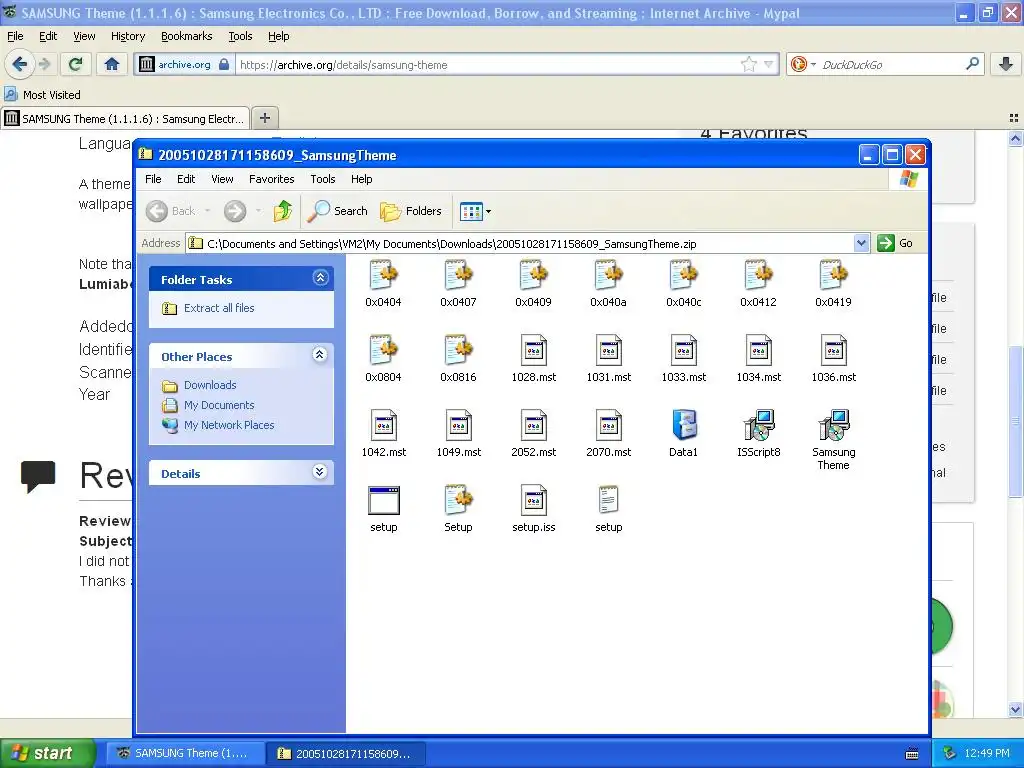Click Extract all files
This screenshot has height=768, width=1024.
pyautogui.click(x=219, y=308)
